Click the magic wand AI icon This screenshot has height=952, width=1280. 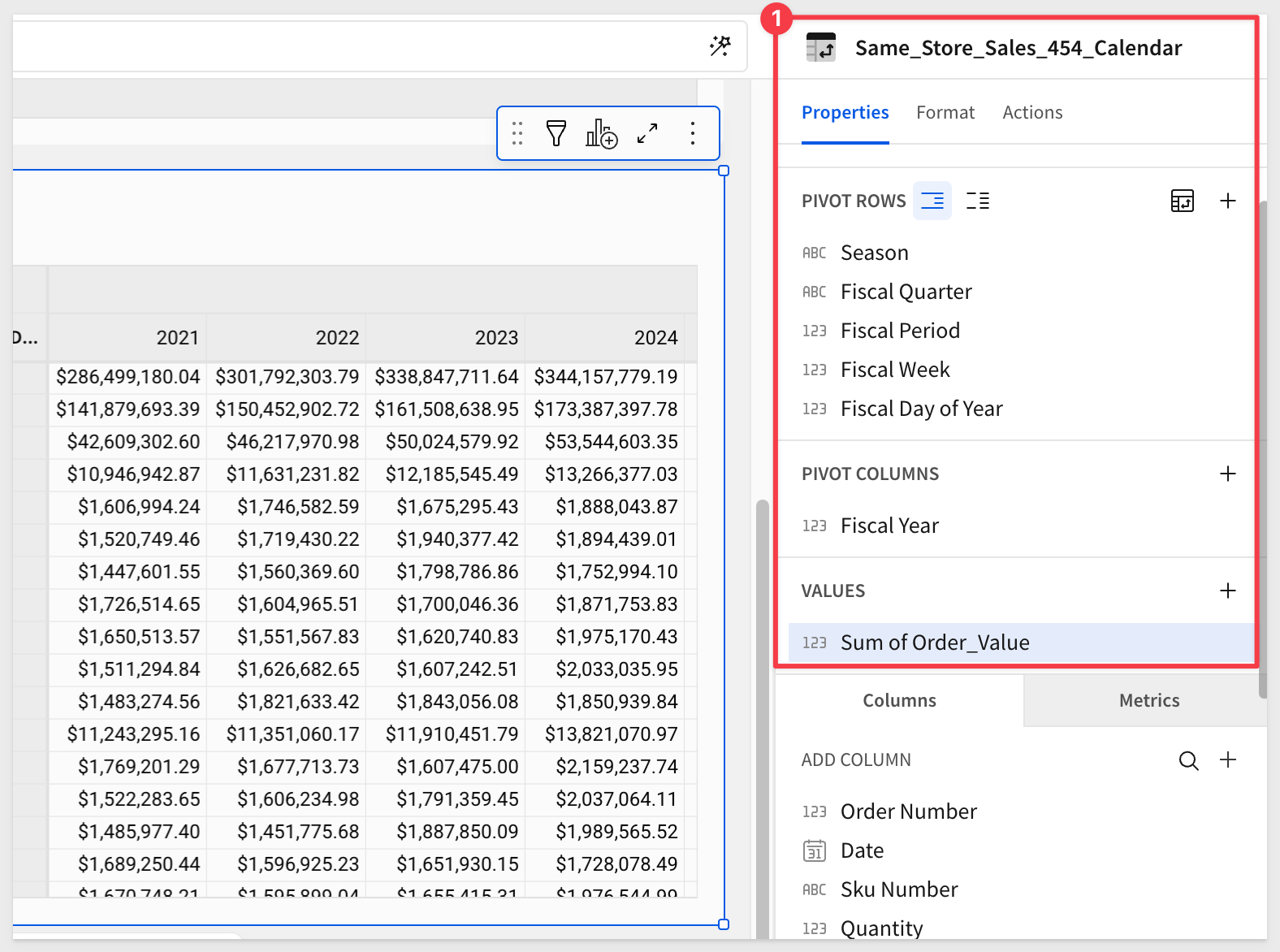(x=720, y=46)
